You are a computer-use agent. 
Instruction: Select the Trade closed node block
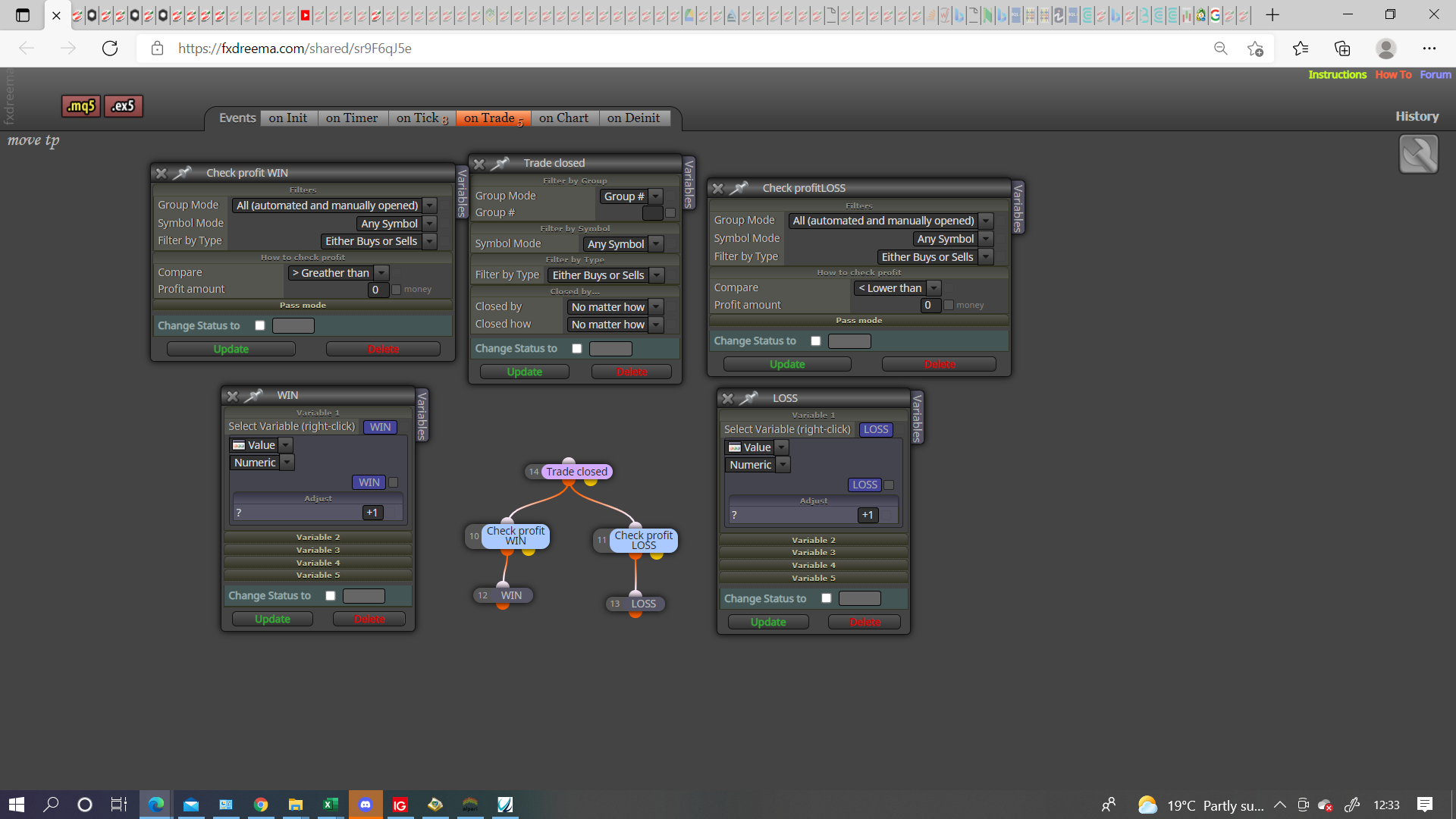pyautogui.click(x=576, y=472)
